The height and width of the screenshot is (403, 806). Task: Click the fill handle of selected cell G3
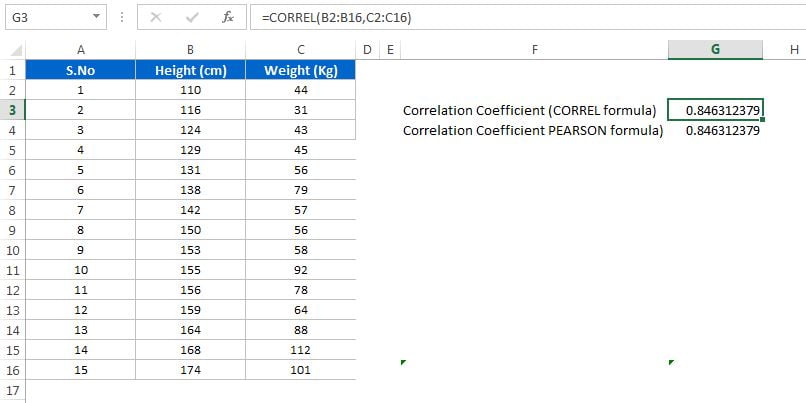click(x=763, y=120)
